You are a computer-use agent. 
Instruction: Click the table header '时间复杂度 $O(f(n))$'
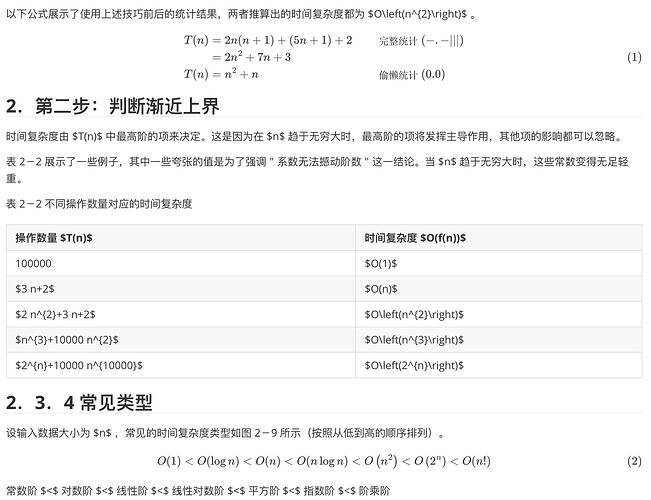click(x=499, y=238)
